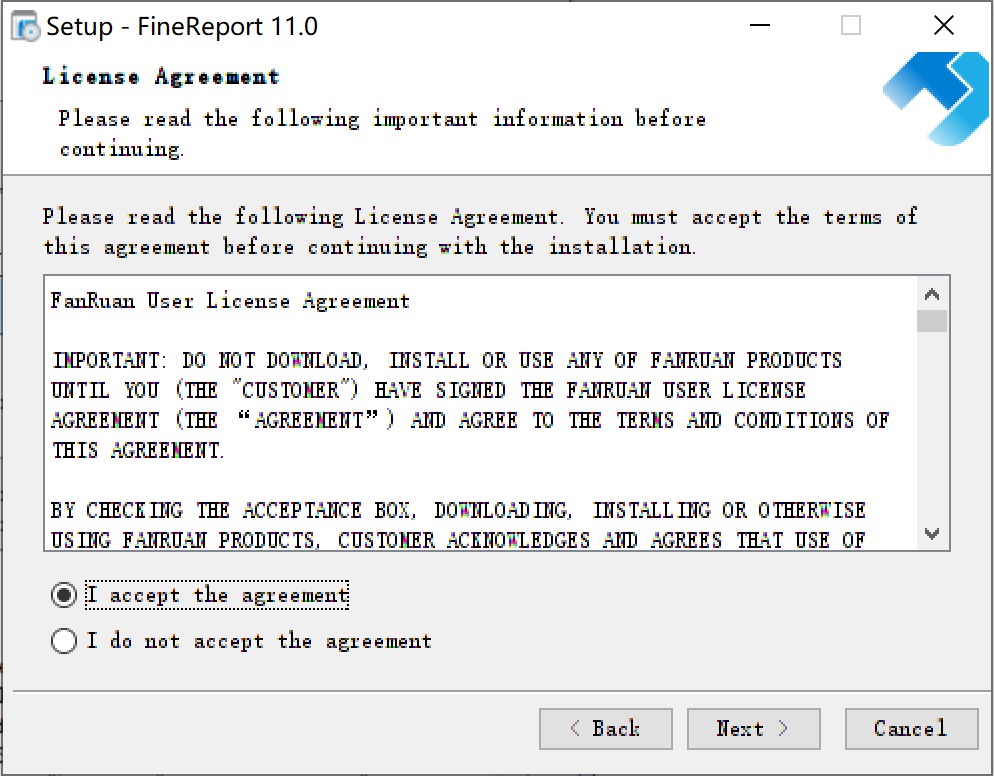Viewport: 994px width, 776px height.
Task: Click the greyed-out maximize window button
Action: click(851, 26)
